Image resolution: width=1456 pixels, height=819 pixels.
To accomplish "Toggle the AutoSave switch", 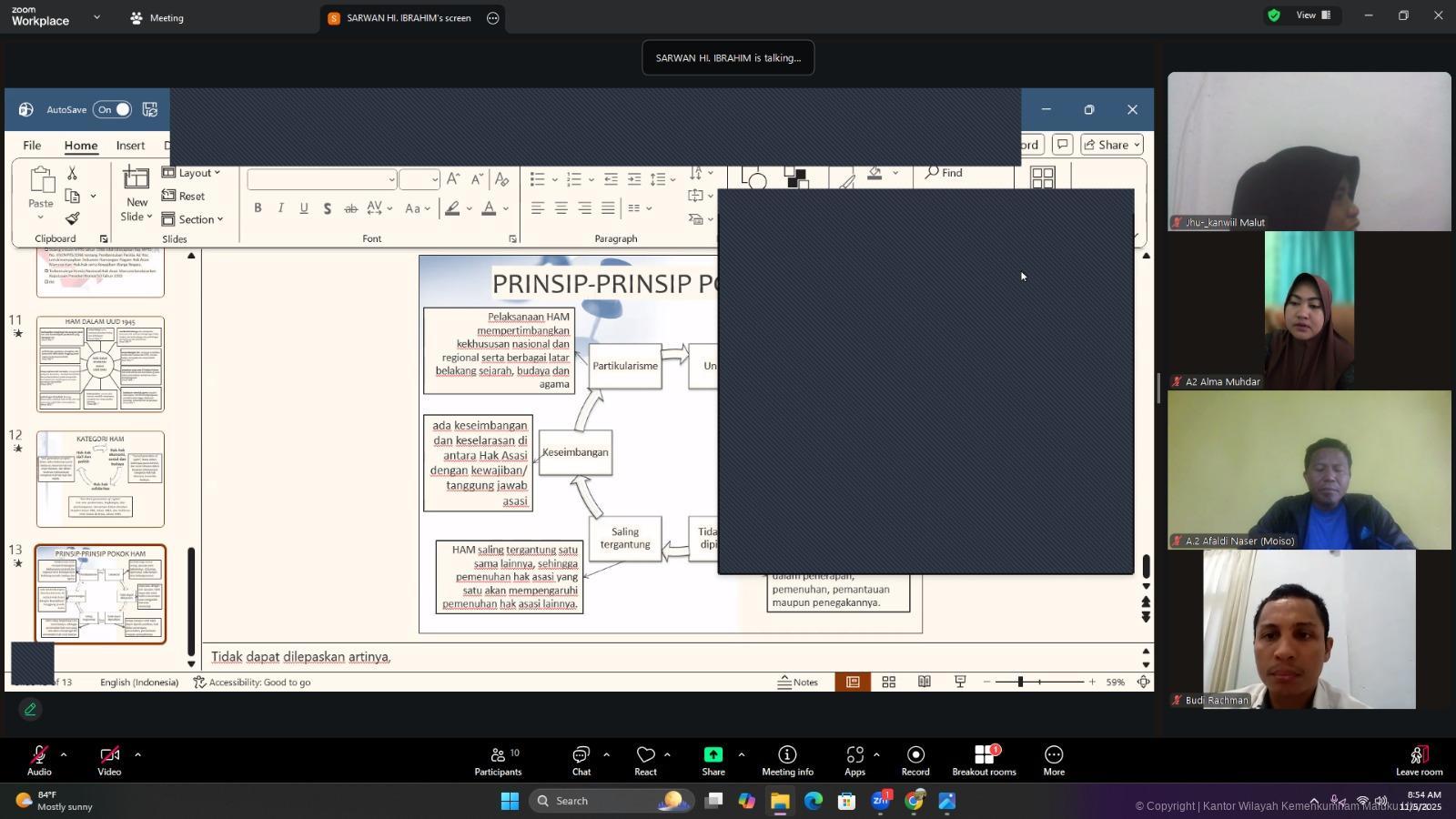I will click(x=114, y=109).
